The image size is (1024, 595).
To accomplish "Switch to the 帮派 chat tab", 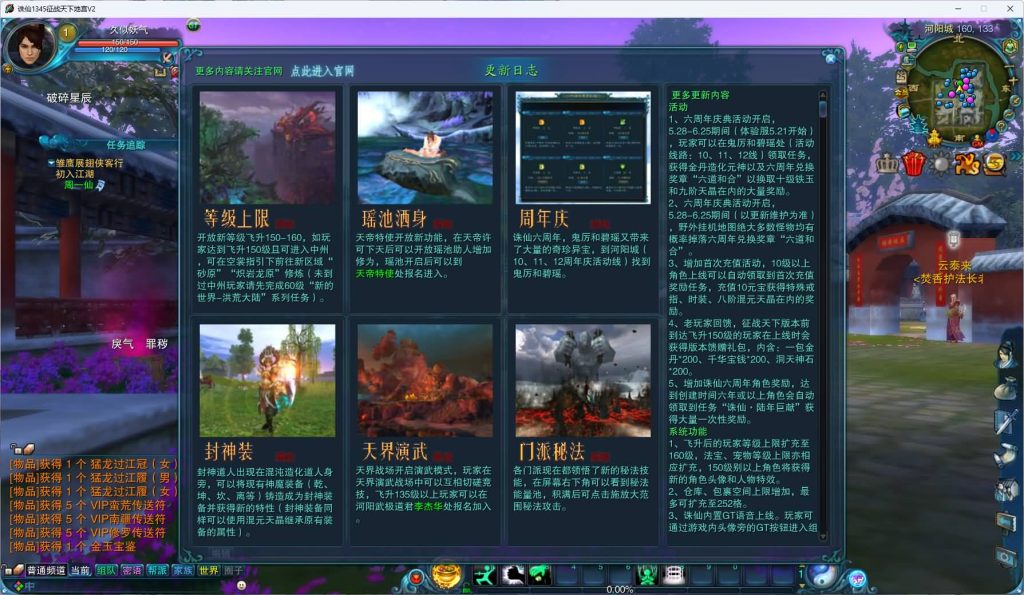I will [x=157, y=568].
